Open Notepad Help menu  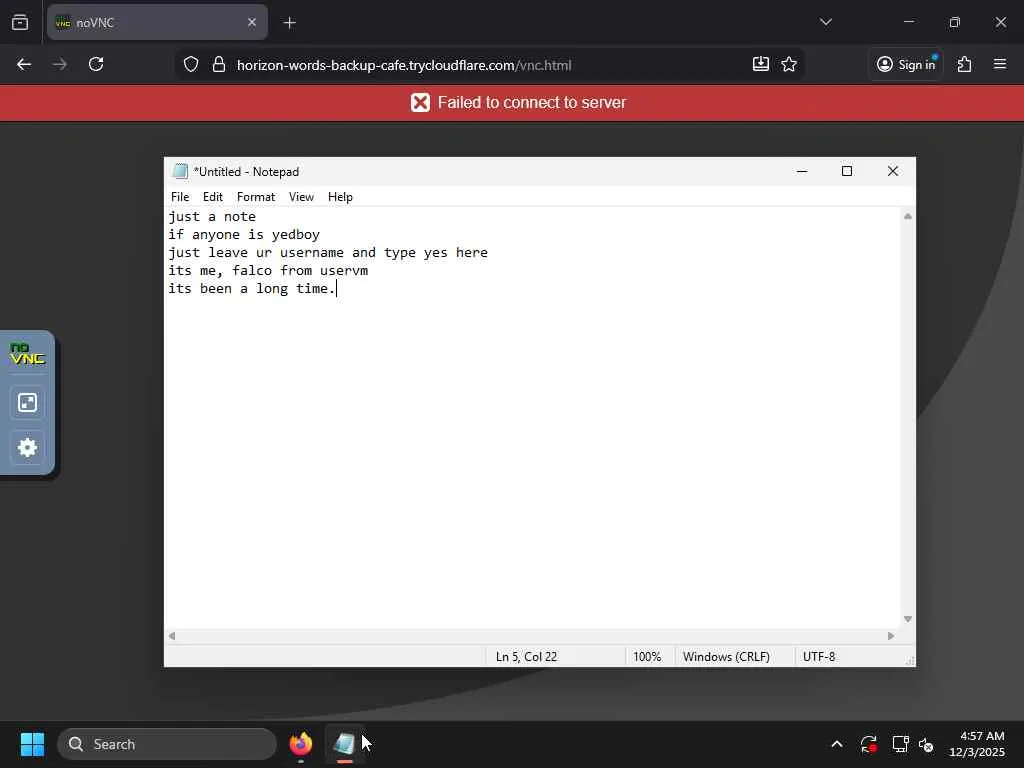click(340, 197)
